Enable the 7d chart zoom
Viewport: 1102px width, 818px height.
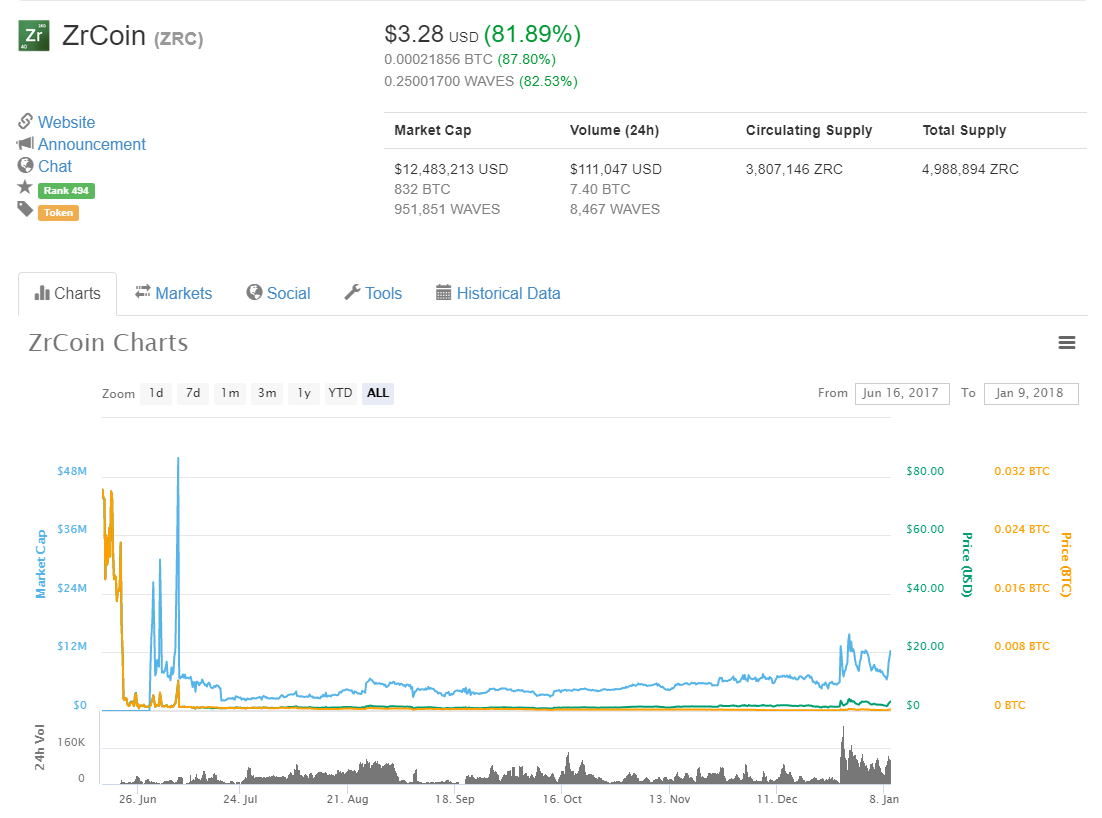pyautogui.click(x=192, y=393)
